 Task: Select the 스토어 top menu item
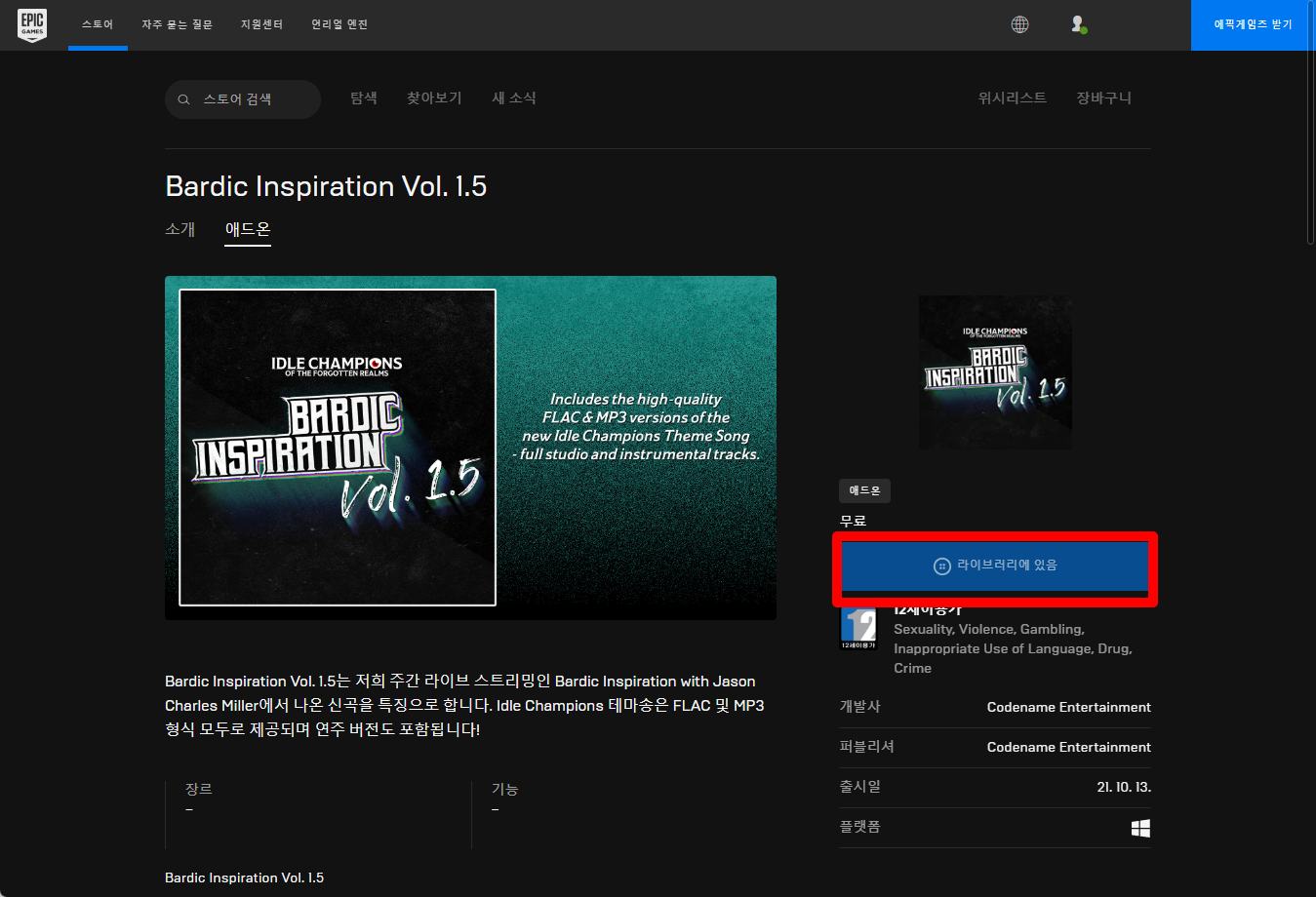(98, 24)
